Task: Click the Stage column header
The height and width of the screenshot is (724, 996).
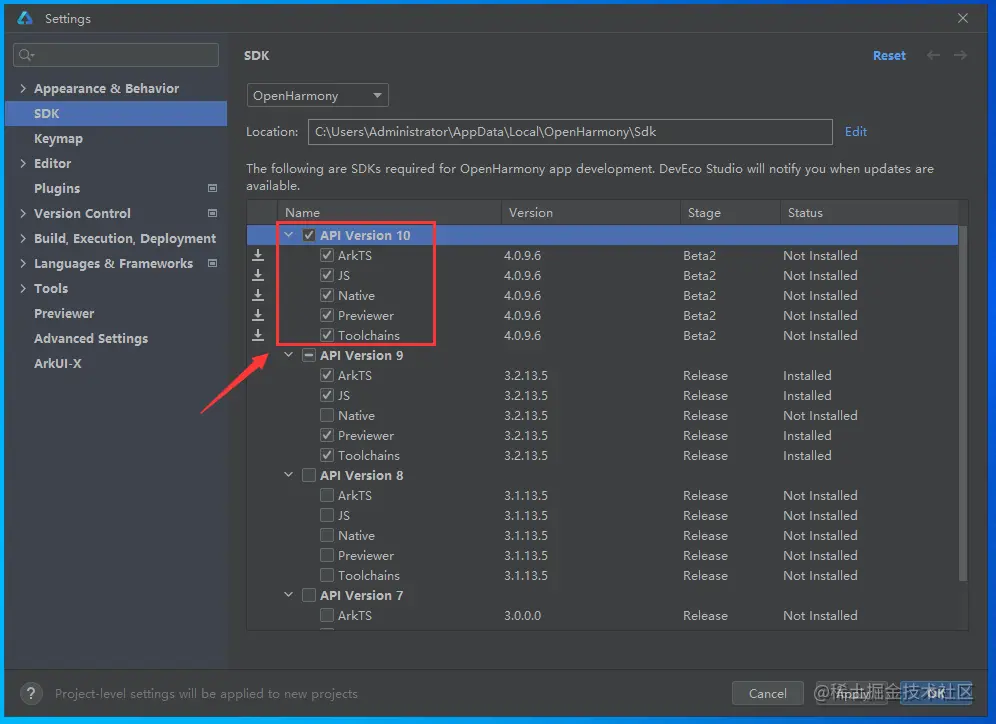Action: click(730, 213)
